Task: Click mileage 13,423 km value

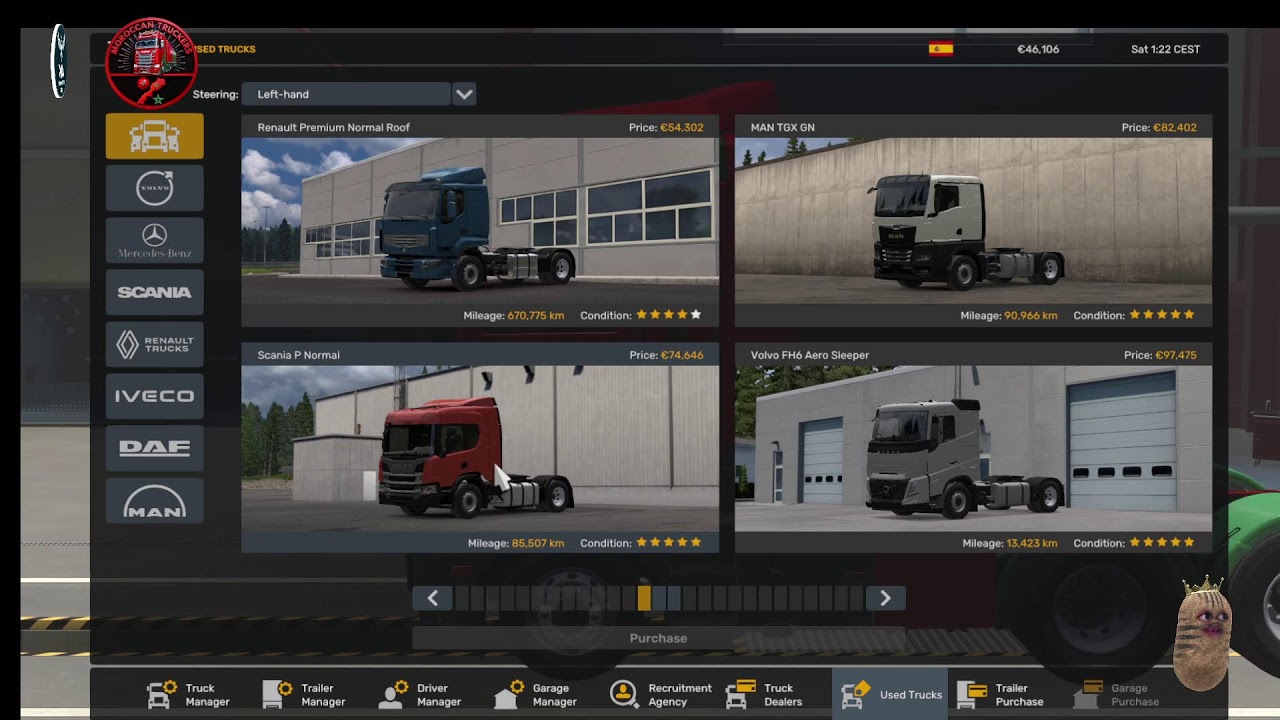Action: pyautogui.click(x=1031, y=543)
